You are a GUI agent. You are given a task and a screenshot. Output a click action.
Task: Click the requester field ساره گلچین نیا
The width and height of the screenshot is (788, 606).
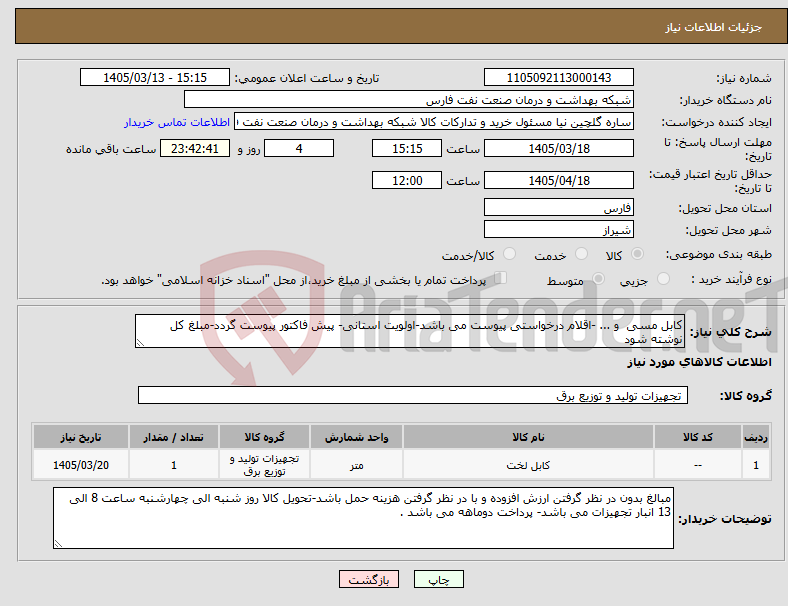click(434, 122)
